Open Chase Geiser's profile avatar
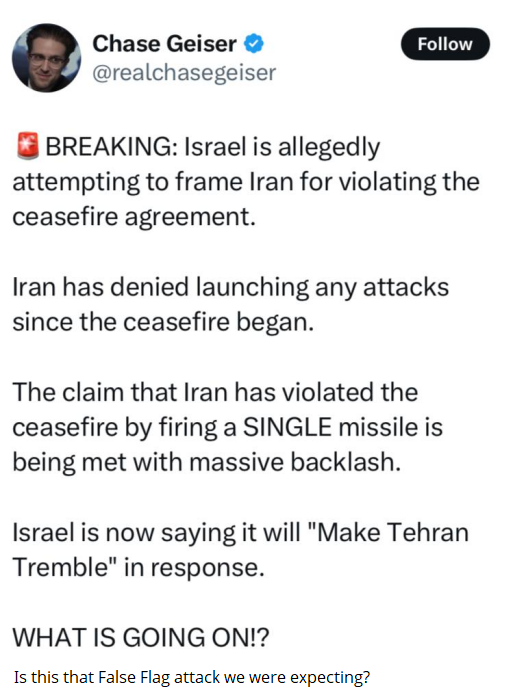 pyautogui.click(x=47, y=58)
